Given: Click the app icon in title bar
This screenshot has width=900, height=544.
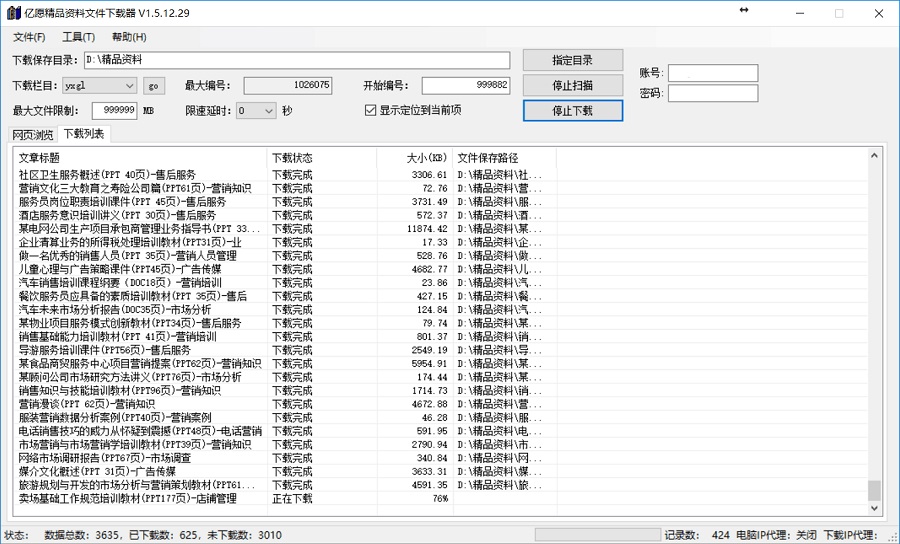Looking at the screenshot, I should pyautogui.click(x=12, y=13).
